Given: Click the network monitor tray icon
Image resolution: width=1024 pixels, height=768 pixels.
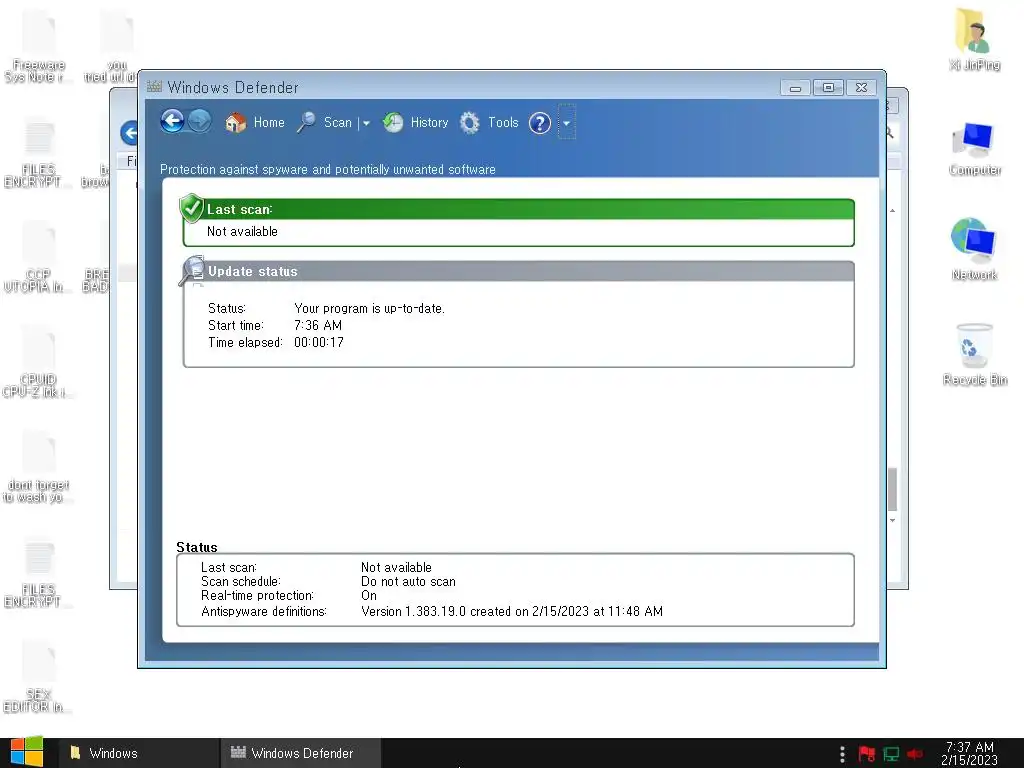Looking at the screenshot, I should (x=891, y=754).
